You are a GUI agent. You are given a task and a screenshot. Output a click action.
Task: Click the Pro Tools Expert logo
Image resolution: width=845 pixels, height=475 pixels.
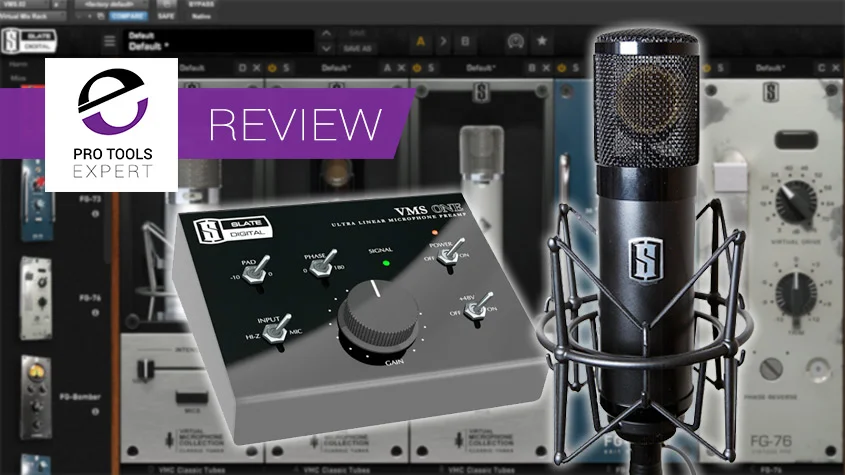pyautogui.click(x=112, y=125)
